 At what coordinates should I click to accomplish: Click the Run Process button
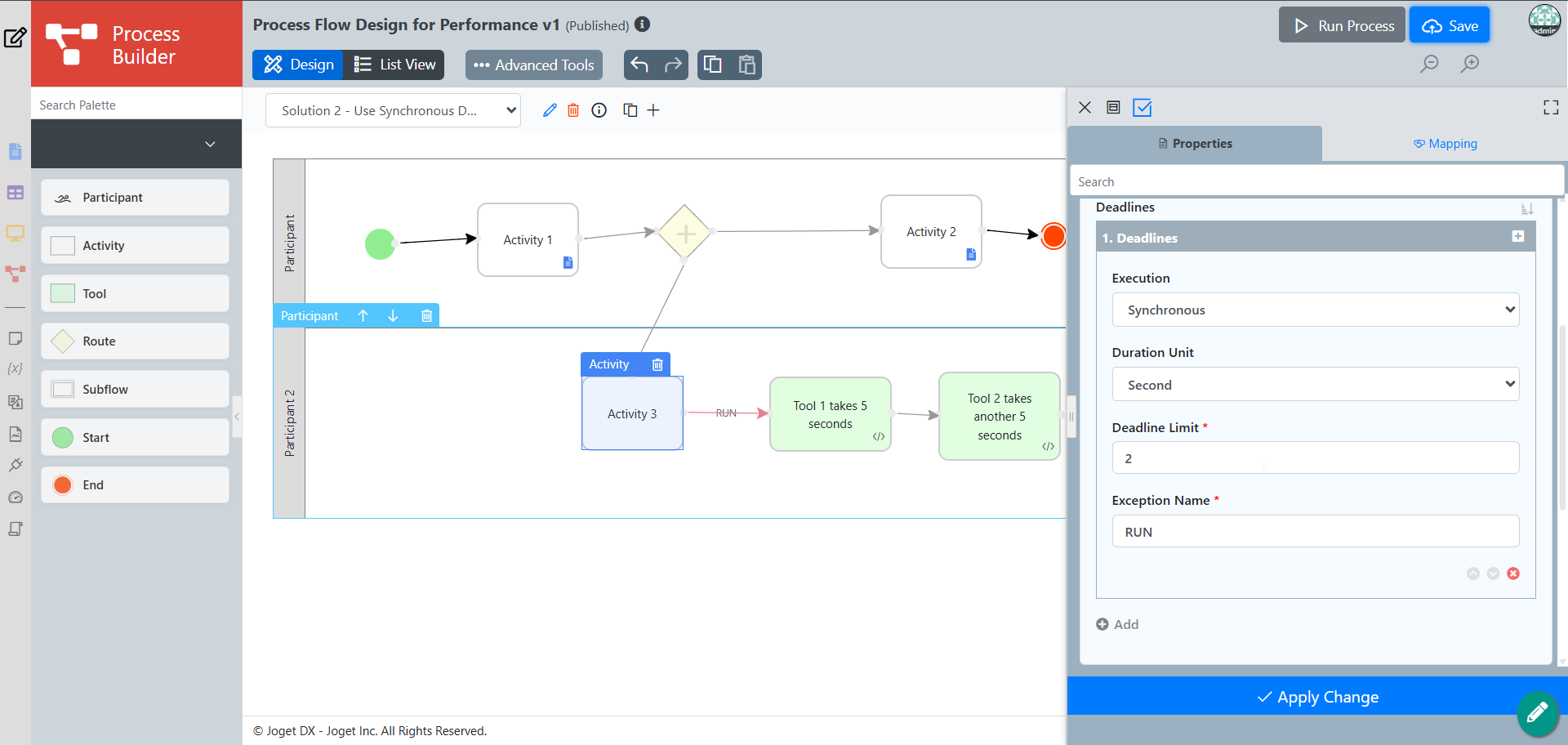(1342, 25)
